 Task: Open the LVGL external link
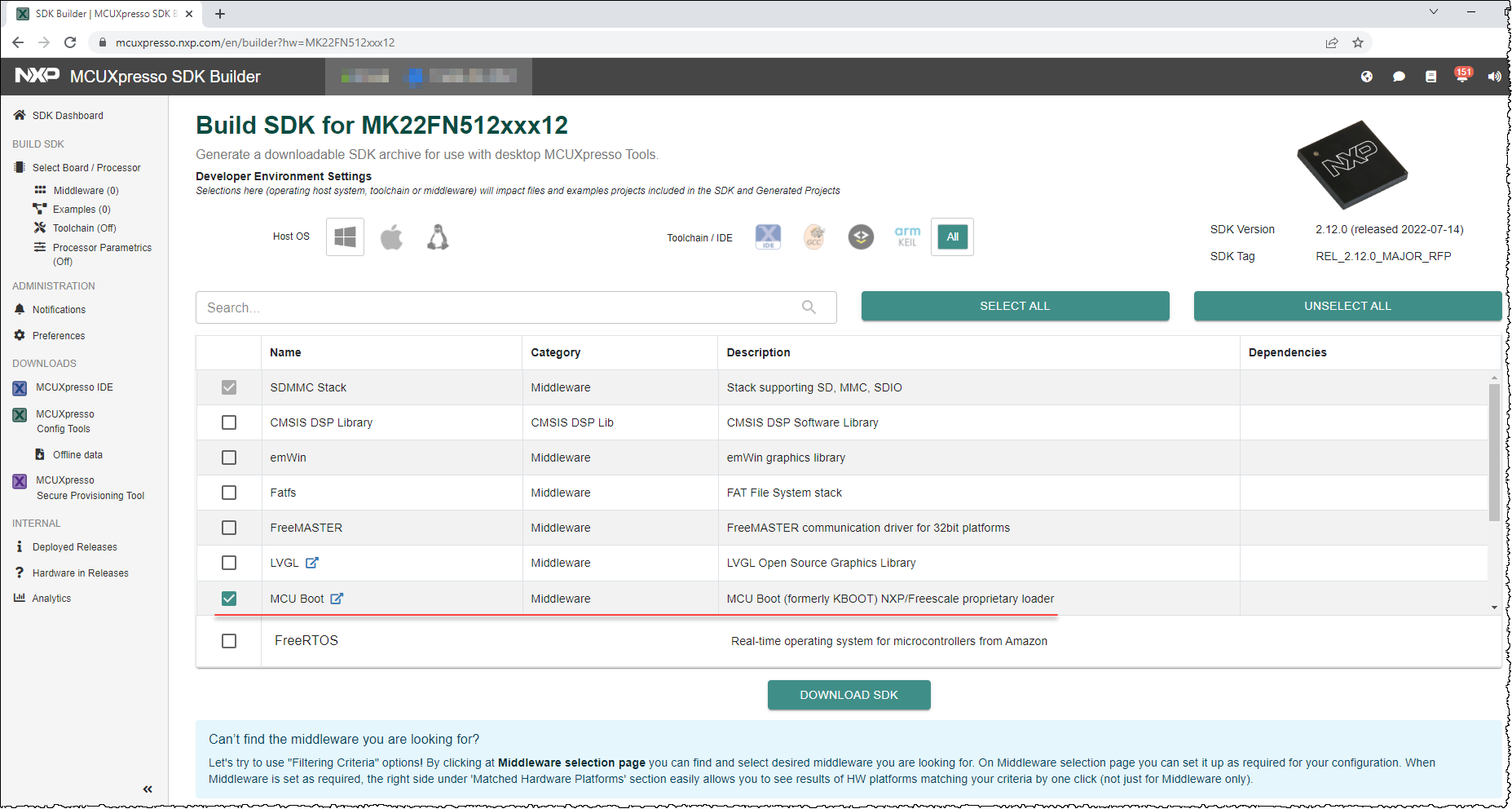313,563
